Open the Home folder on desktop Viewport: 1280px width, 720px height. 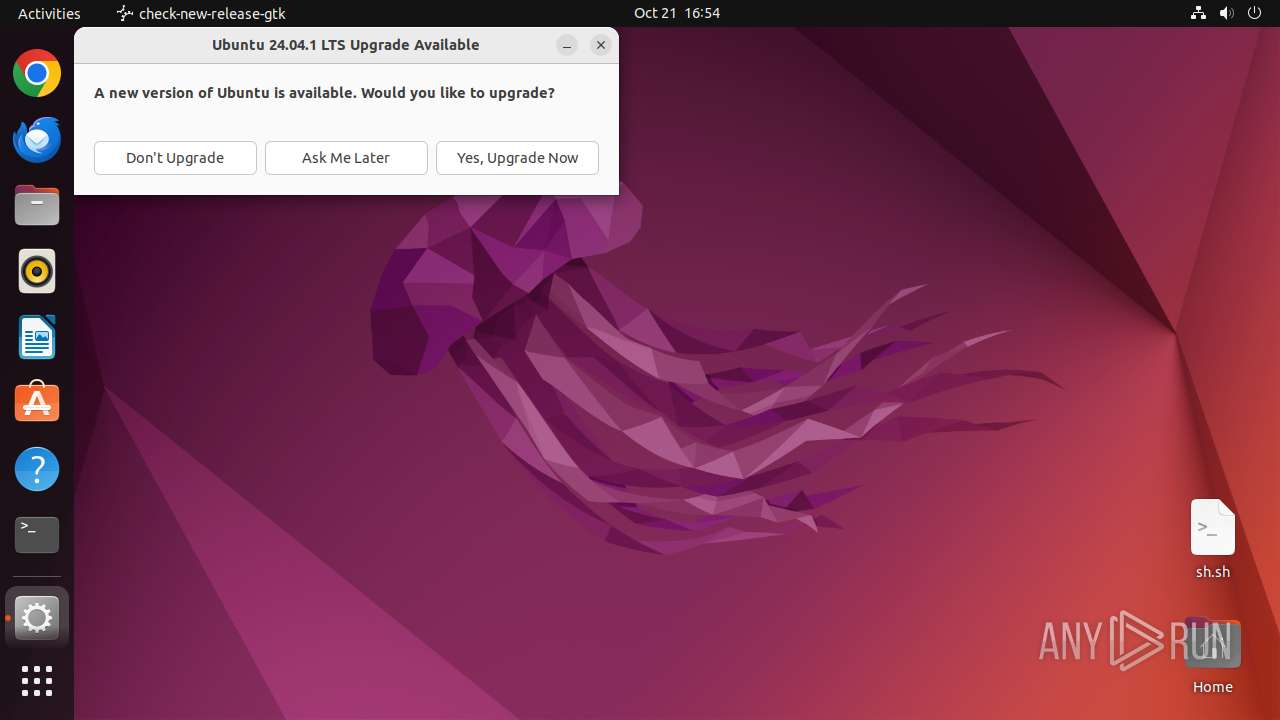1212,656
